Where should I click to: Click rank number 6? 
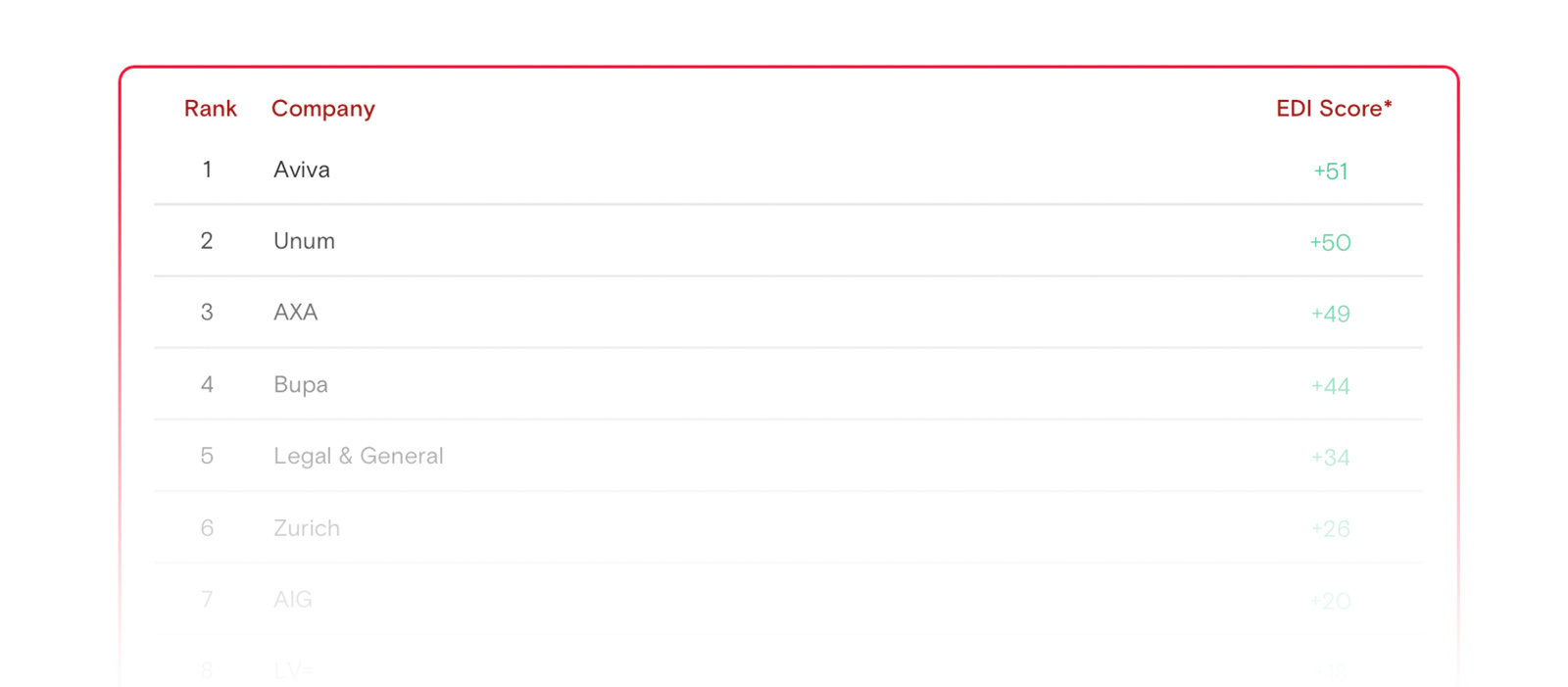click(207, 528)
